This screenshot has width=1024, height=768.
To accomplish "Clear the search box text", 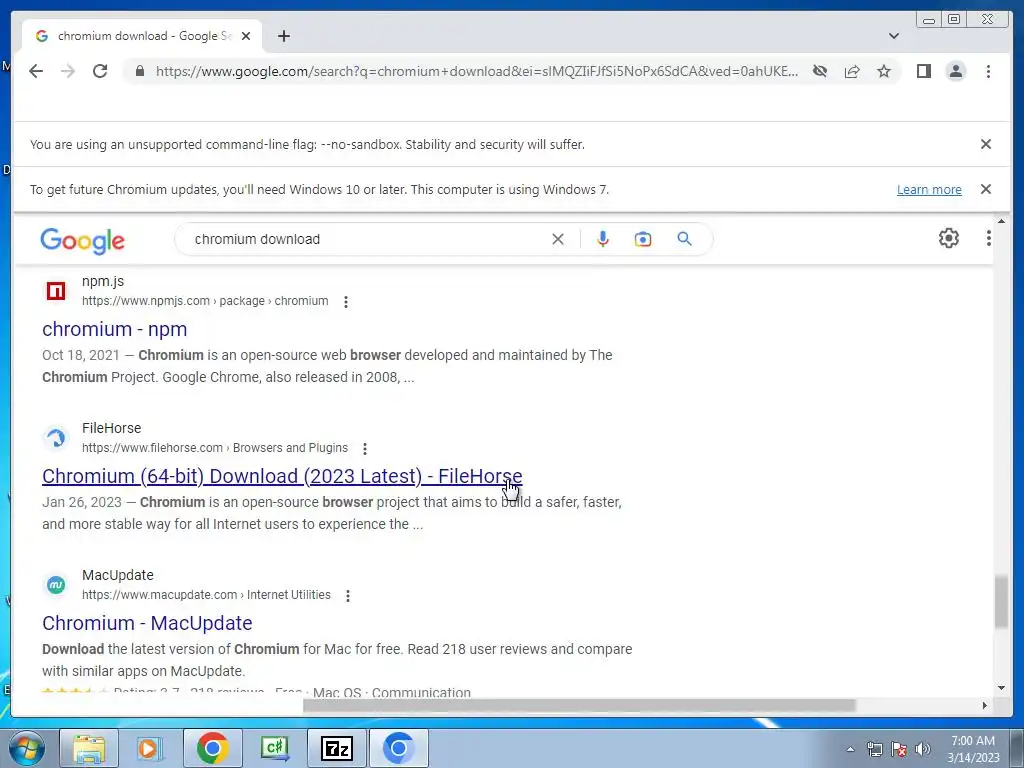I will (x=558, y=239).
